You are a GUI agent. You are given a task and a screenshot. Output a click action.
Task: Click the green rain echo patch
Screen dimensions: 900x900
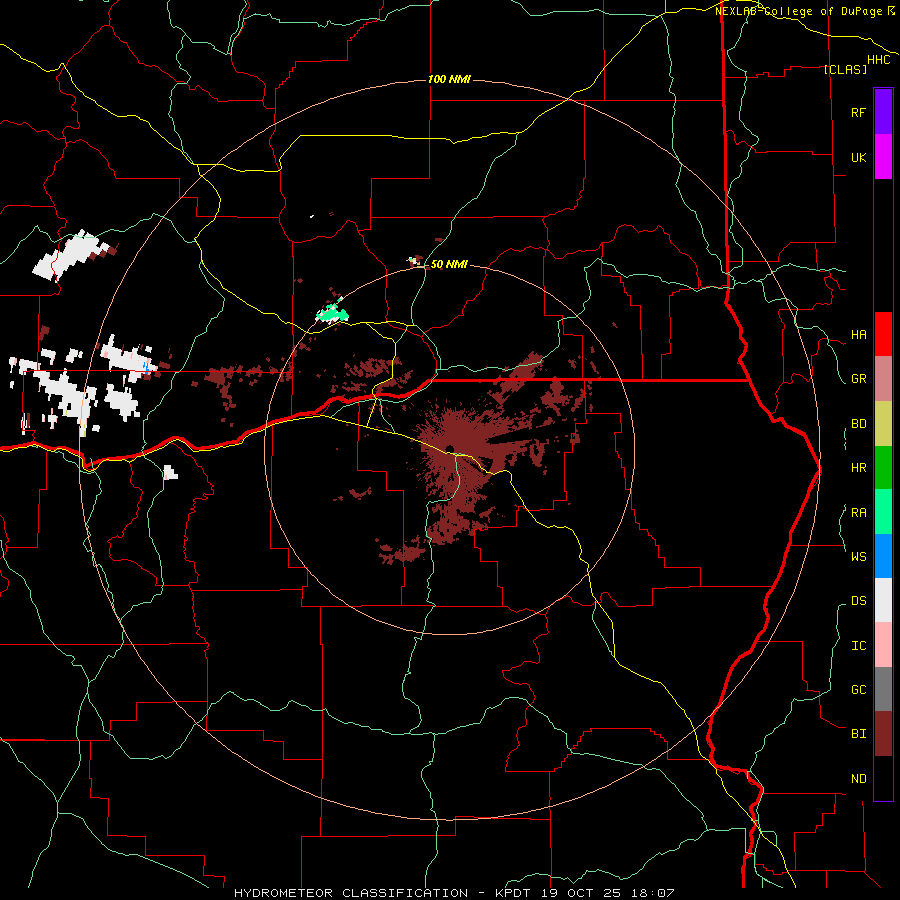[x=332, y=313]
